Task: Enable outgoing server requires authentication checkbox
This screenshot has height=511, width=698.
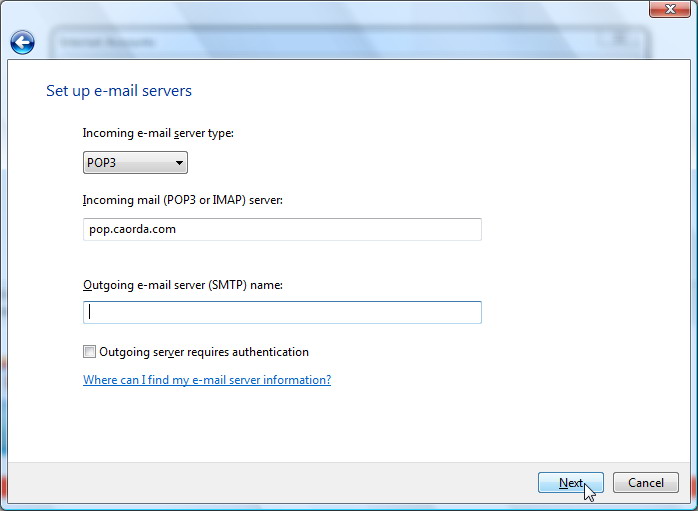Action: click(x=89, y=352)
